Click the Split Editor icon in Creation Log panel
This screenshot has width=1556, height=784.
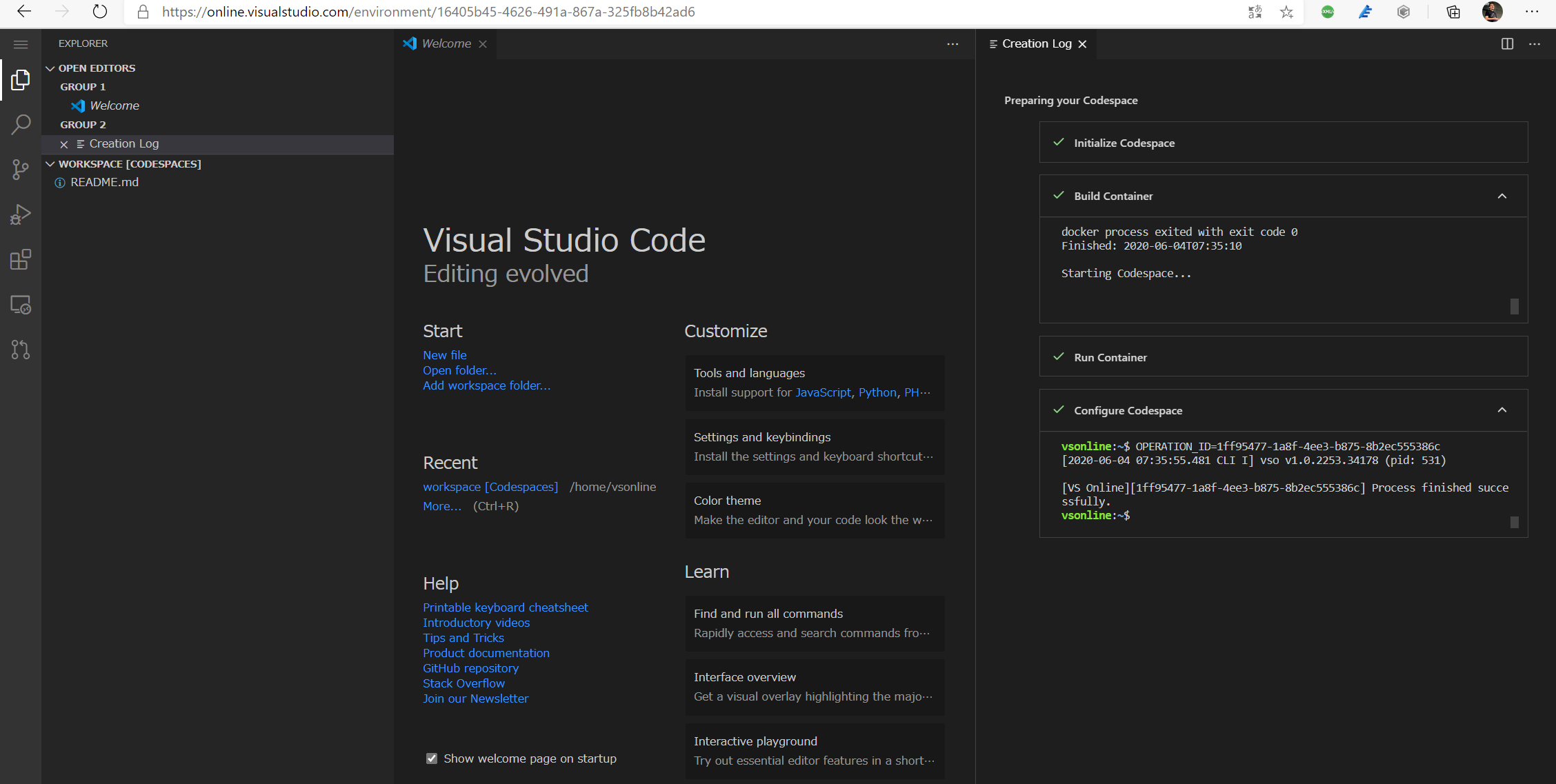coord(1507,43)
